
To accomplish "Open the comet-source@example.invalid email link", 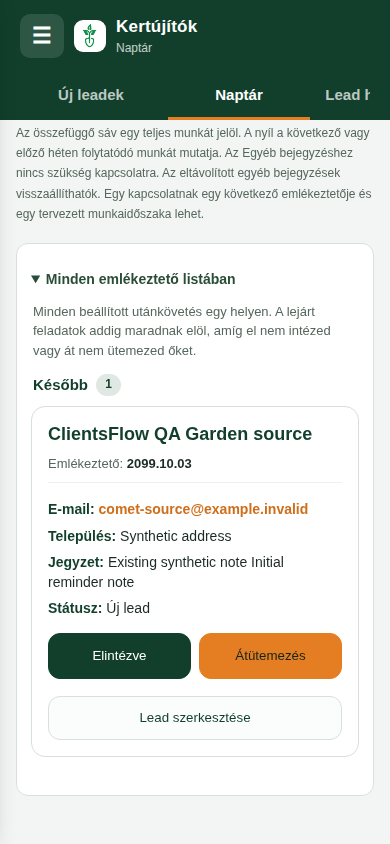I will (x=203, y=509).
